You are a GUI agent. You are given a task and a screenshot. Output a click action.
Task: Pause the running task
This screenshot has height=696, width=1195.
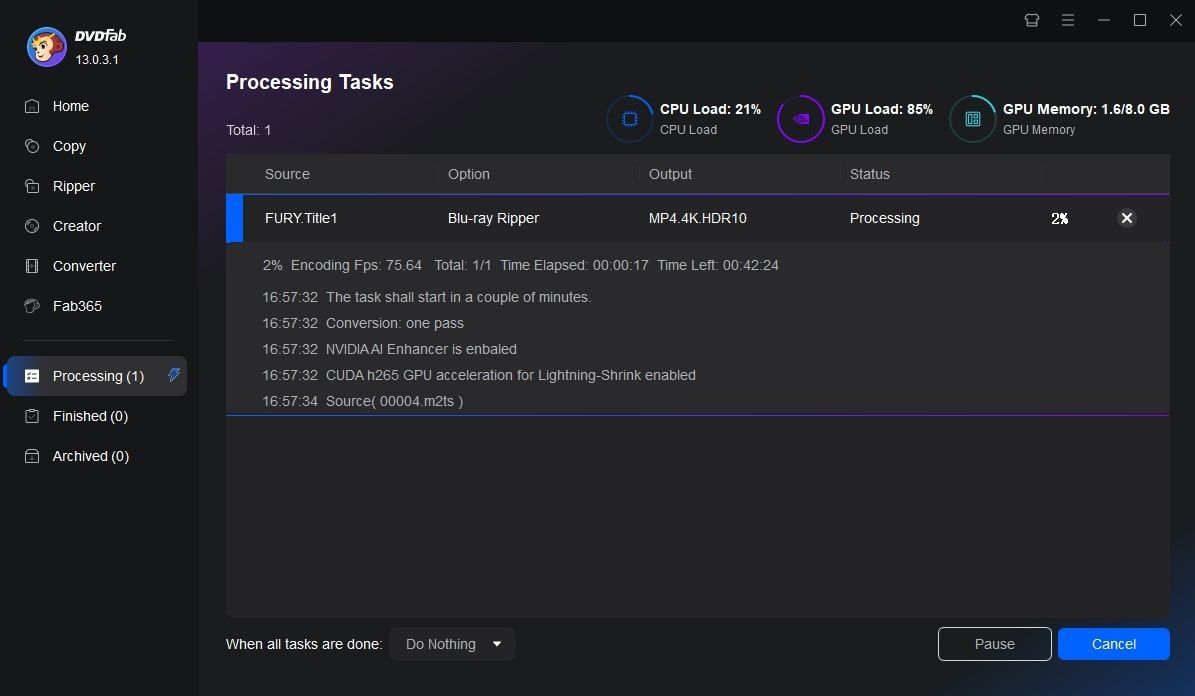995,644
